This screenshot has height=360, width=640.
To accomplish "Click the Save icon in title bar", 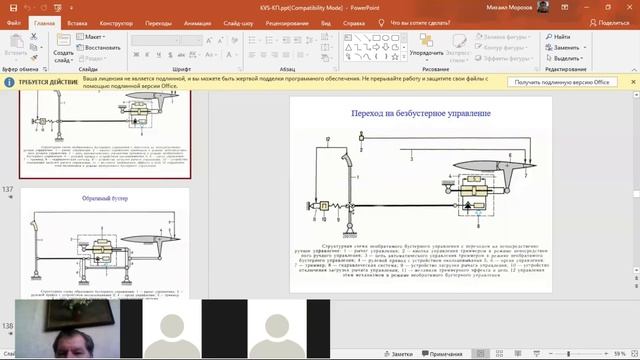I will coord(13,8).
